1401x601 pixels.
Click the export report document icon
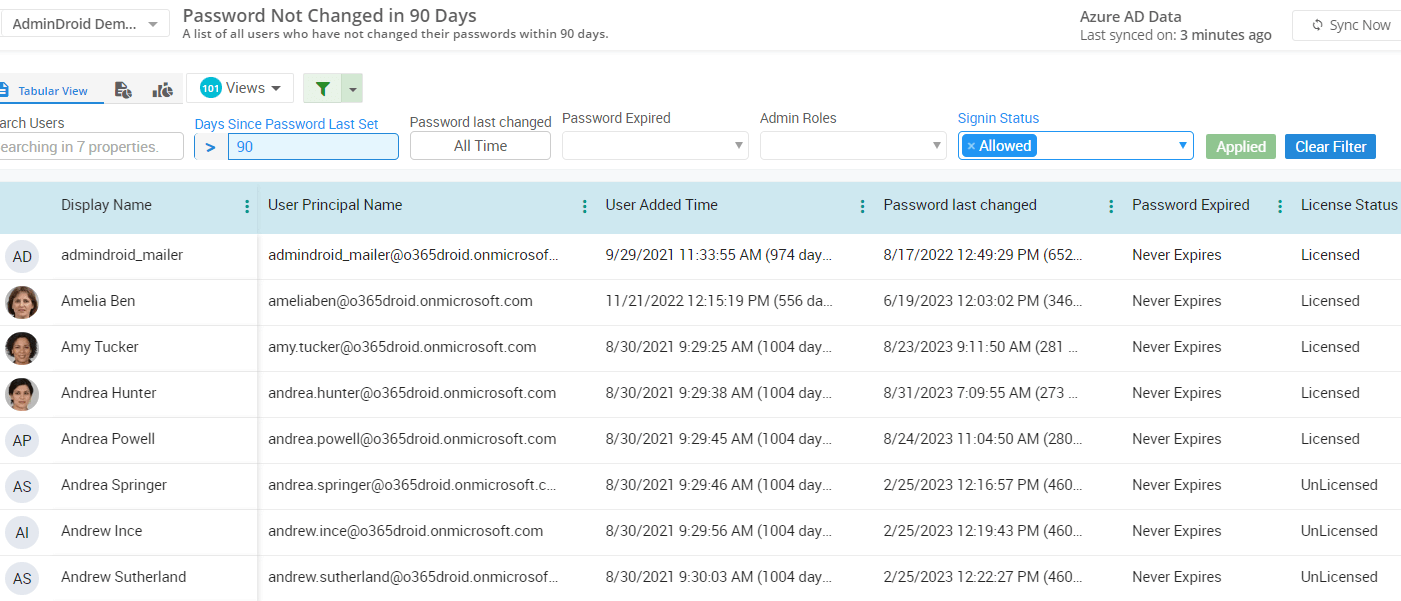click(122, 88)
